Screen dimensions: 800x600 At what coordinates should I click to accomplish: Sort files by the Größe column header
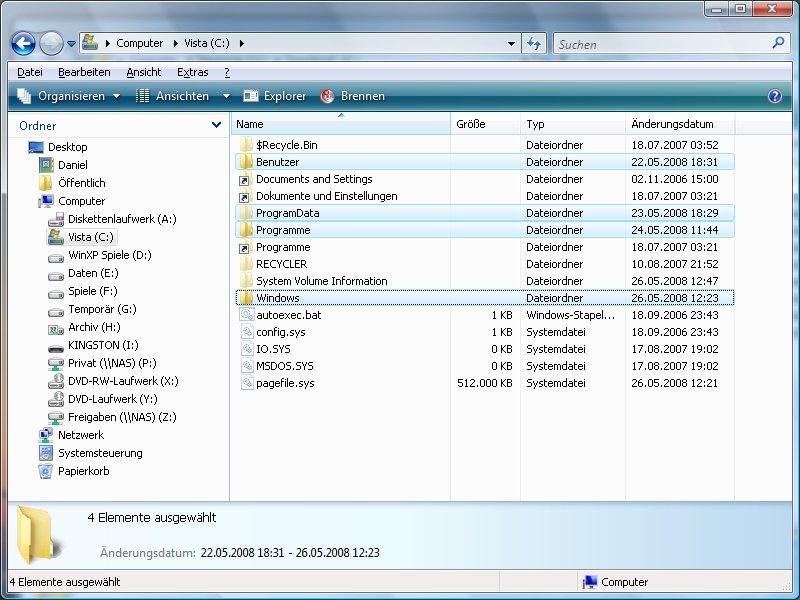485,124
